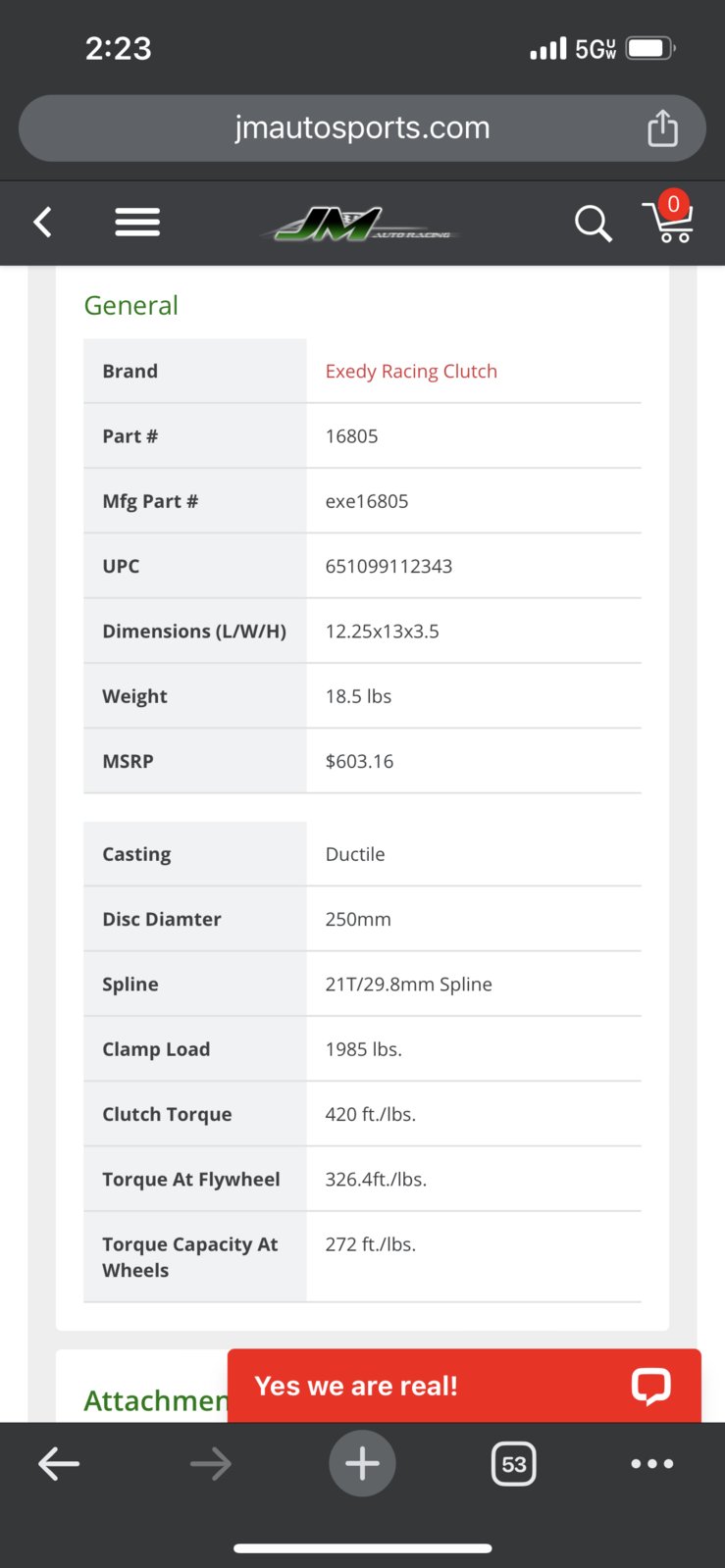Open a new tab with plus button
The image size is (725, 1568).
point(362,1463)
